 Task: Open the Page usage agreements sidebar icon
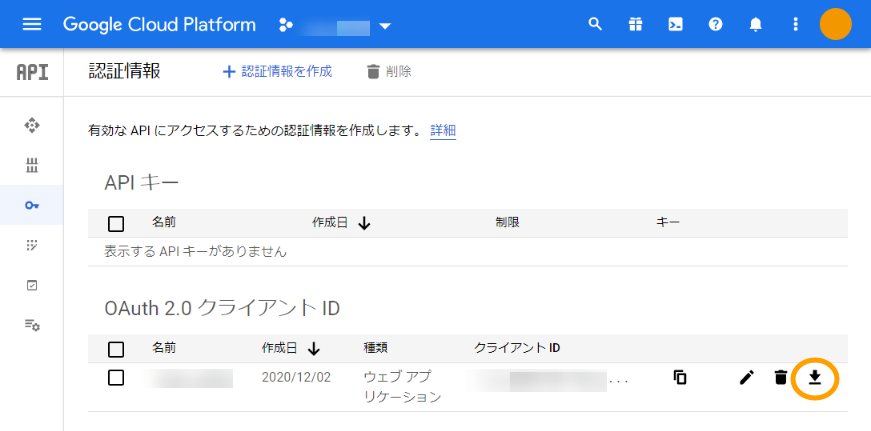pos(32,325)
